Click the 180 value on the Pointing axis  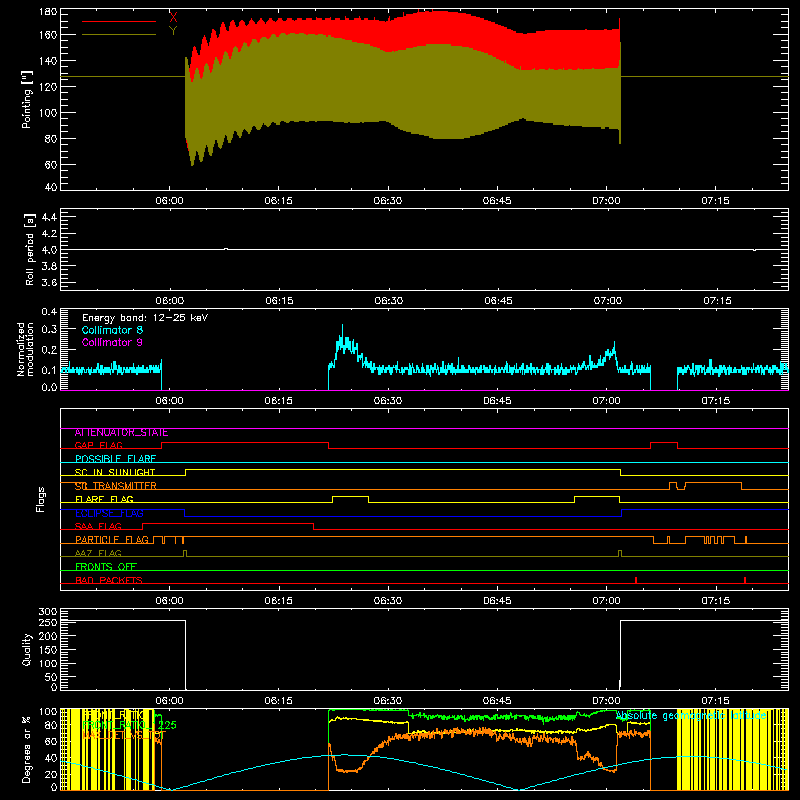[x=48, y=12]
